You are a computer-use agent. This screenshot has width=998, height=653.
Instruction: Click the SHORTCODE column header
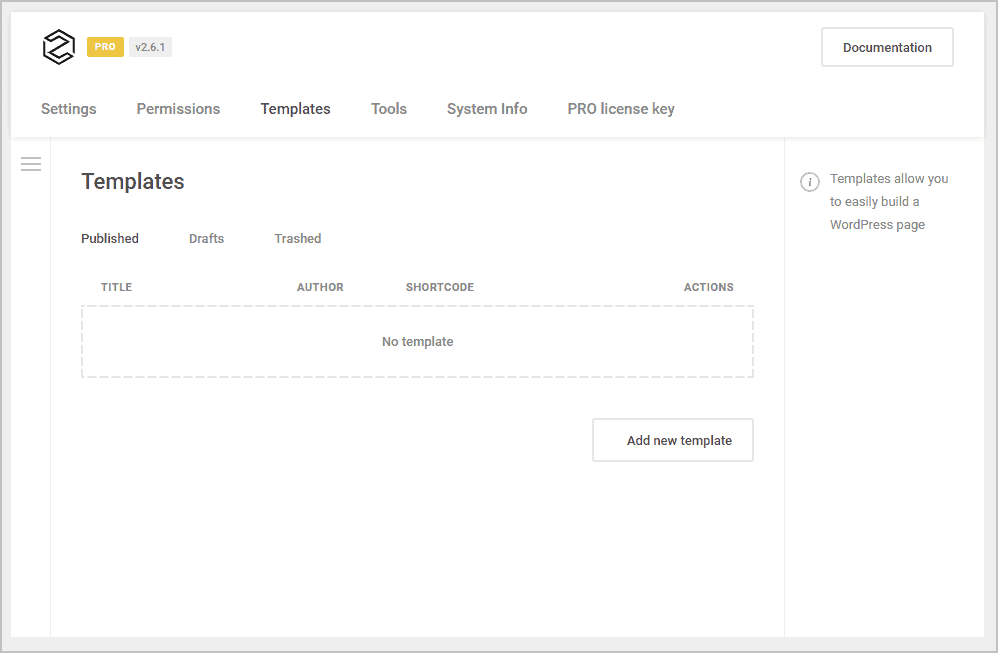pyautogui.click(x=440, y=287)
